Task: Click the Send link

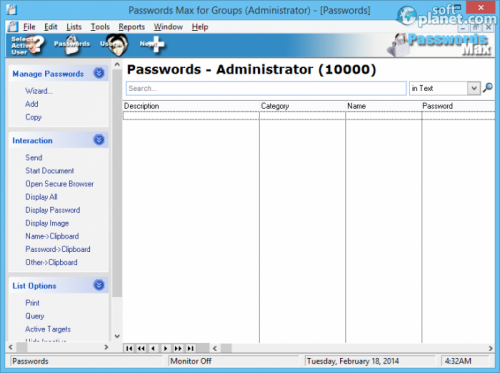Action: coord(34,157)
